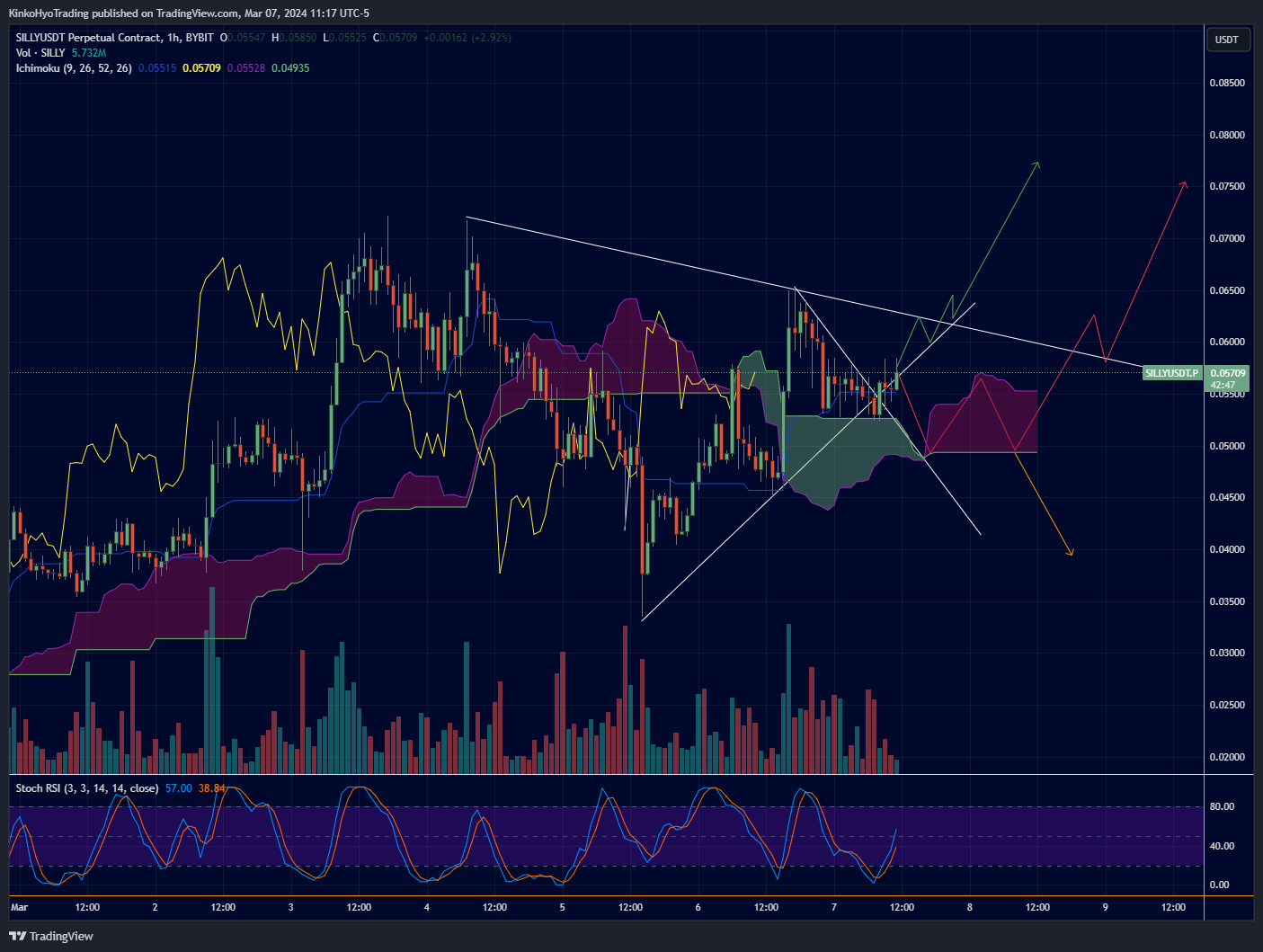Click the high price value 0.05850
The height and width of the screenshot is (952, 1263).
tap(298, 38)
